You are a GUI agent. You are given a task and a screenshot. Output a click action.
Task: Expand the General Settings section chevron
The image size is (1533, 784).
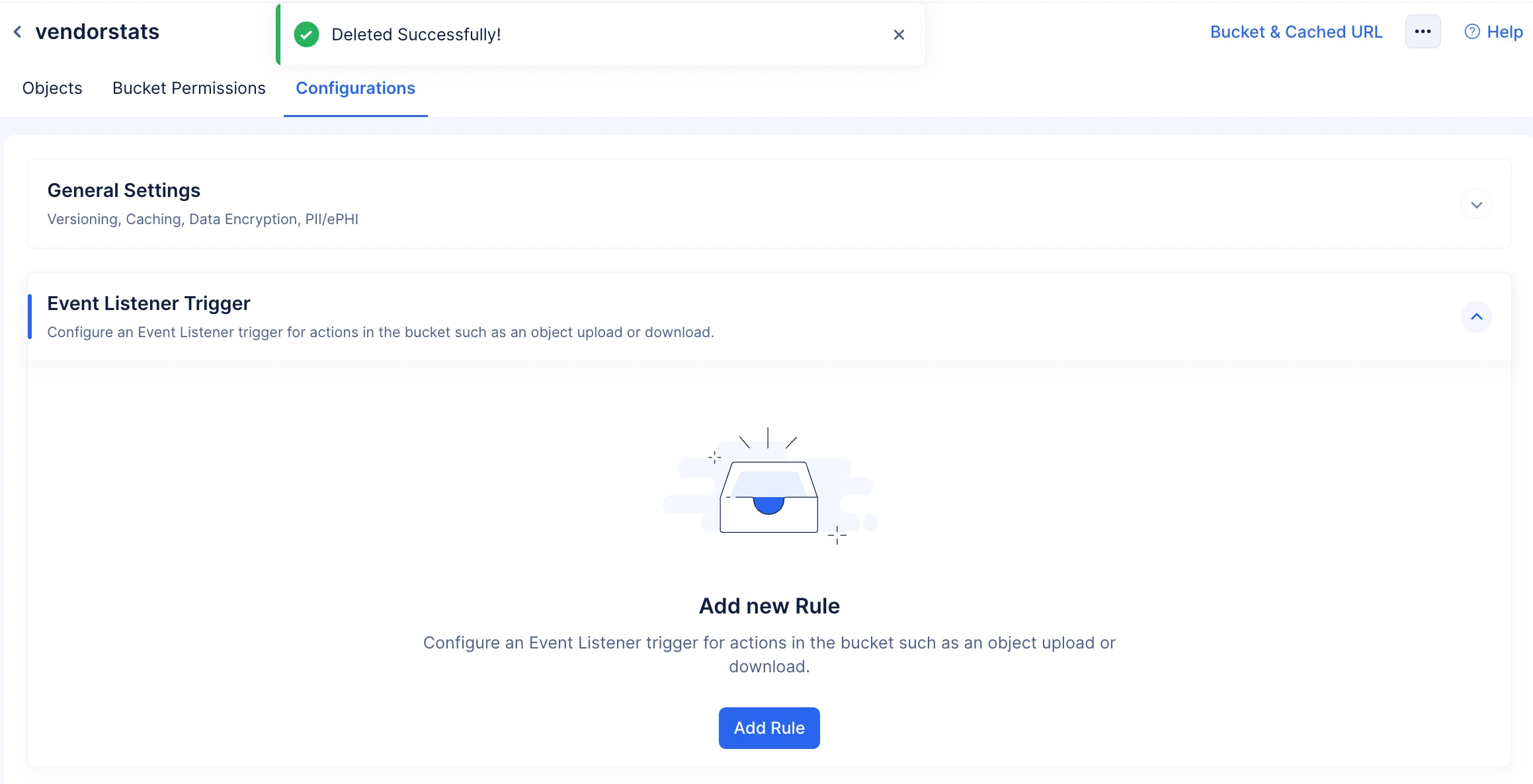[1476, 204]
